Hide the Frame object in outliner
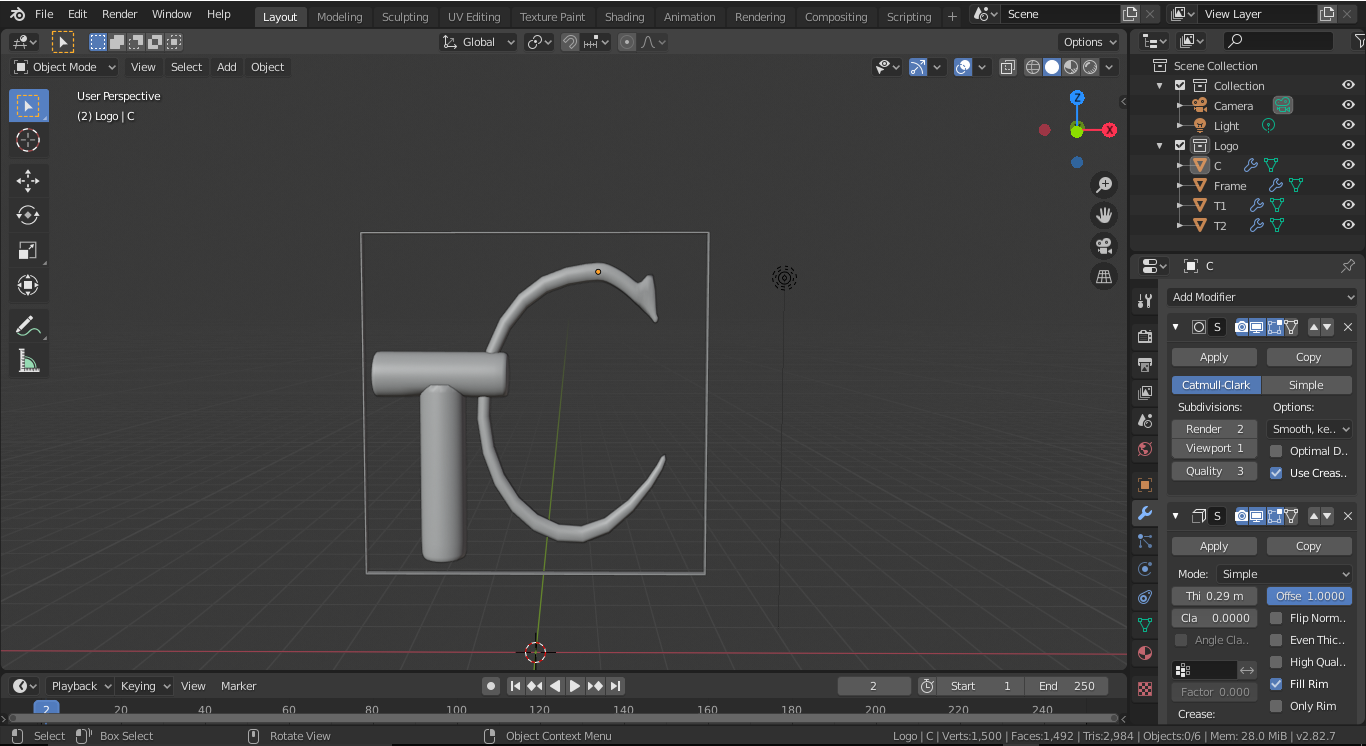 point(1348,185)
